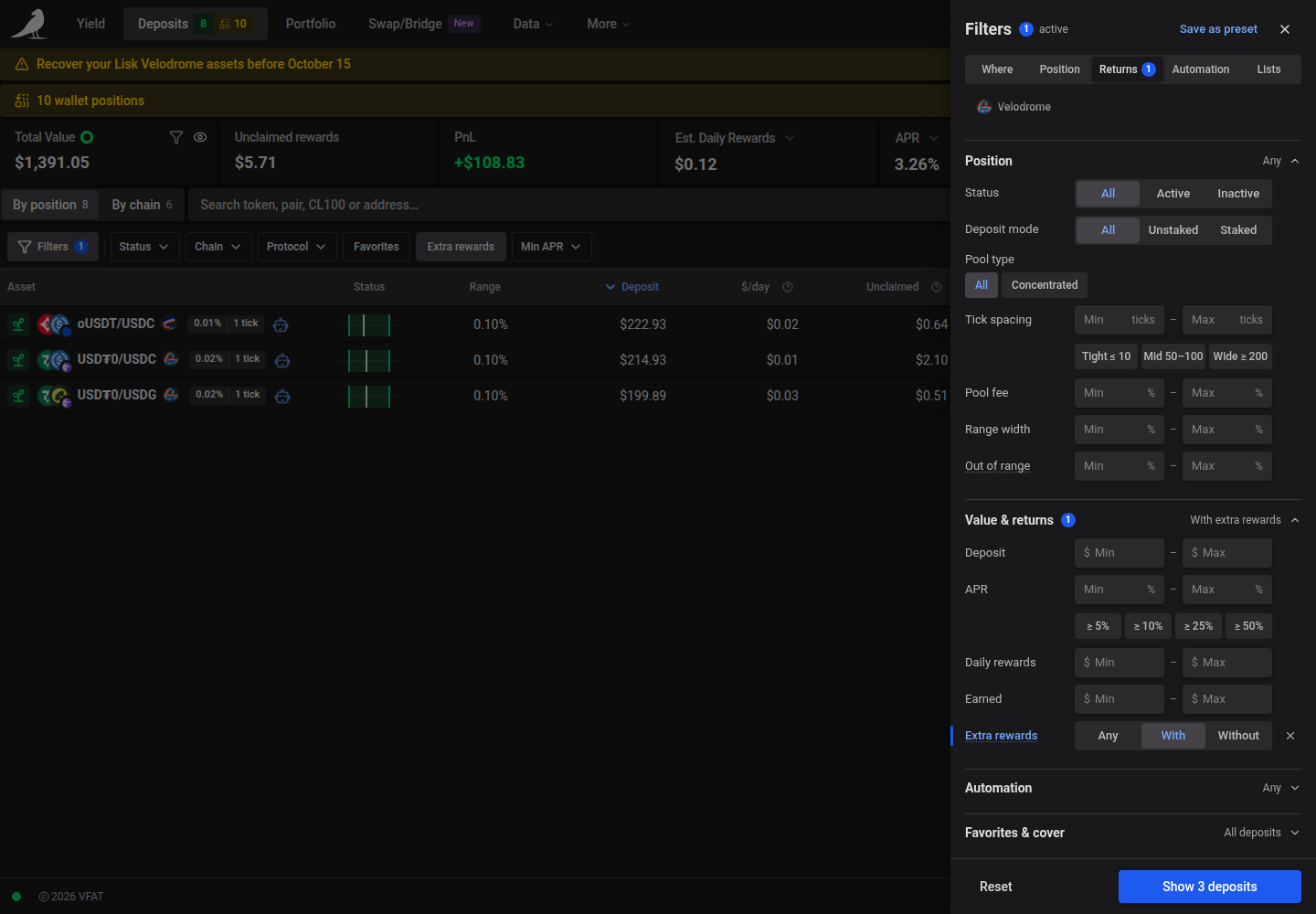Click the oUSDT/USDC robot automation icon
This screenshot has height=914, width=1316.
(281, 324)
